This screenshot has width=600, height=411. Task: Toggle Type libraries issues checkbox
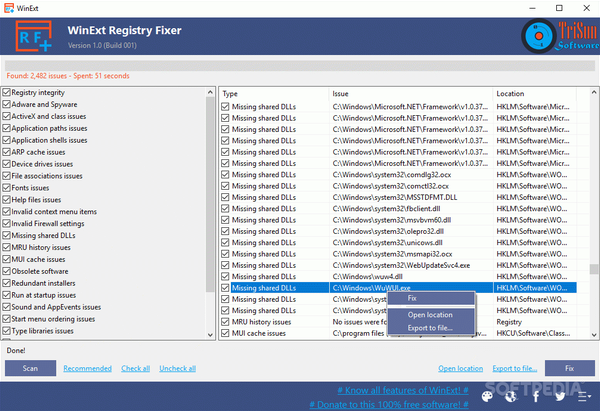coord(7,331)
